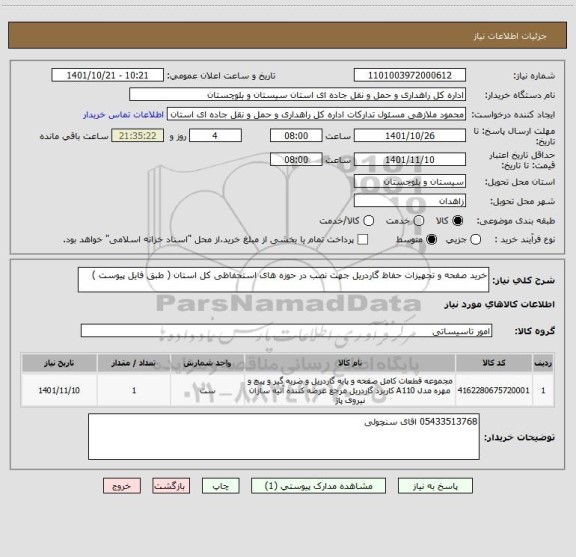This screenshot has height=557, width=576.
Task: Click the request creator field محمود ملازهی
Action: coord(316,114)
